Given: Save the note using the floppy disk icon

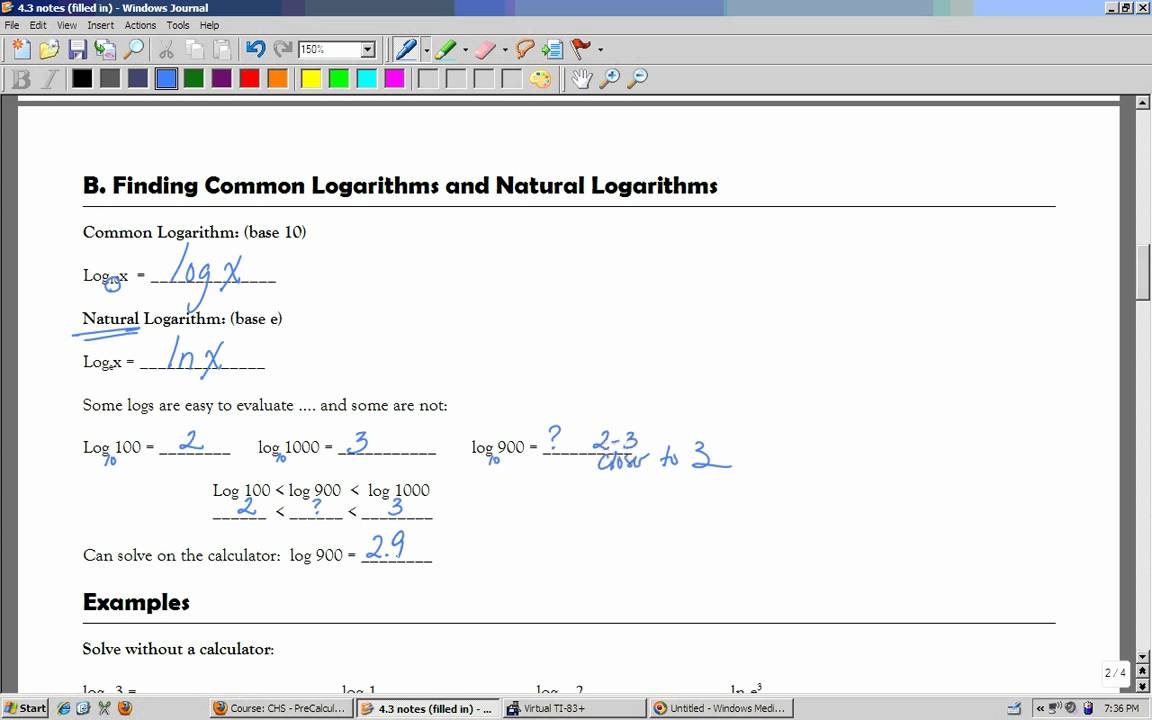Looking at the screenshot, I should coord(77,49).
